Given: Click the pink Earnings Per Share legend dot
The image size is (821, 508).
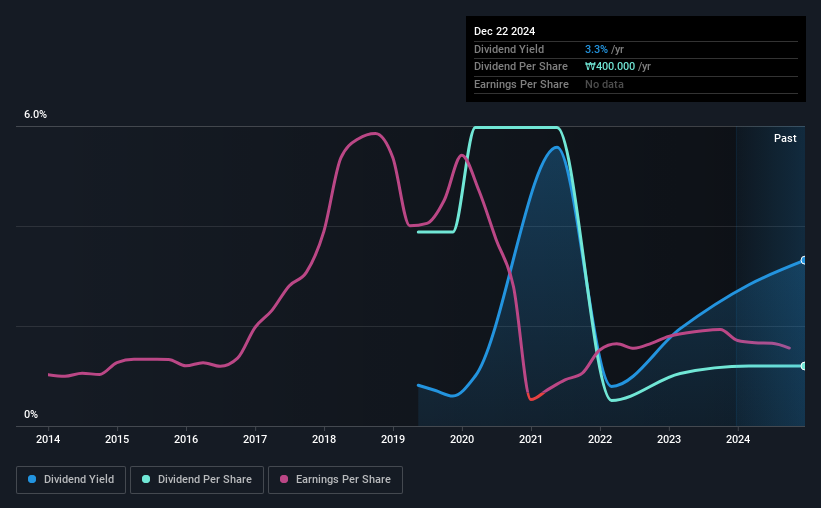Looking at the screenshot, I should 284,479.
